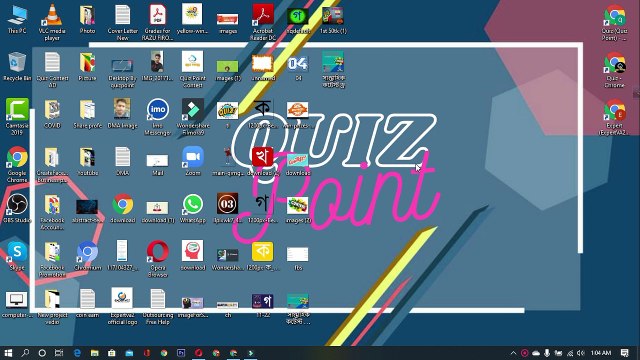Show hidden system tray icons
The image size is (640, 360).
click(513, 353)
